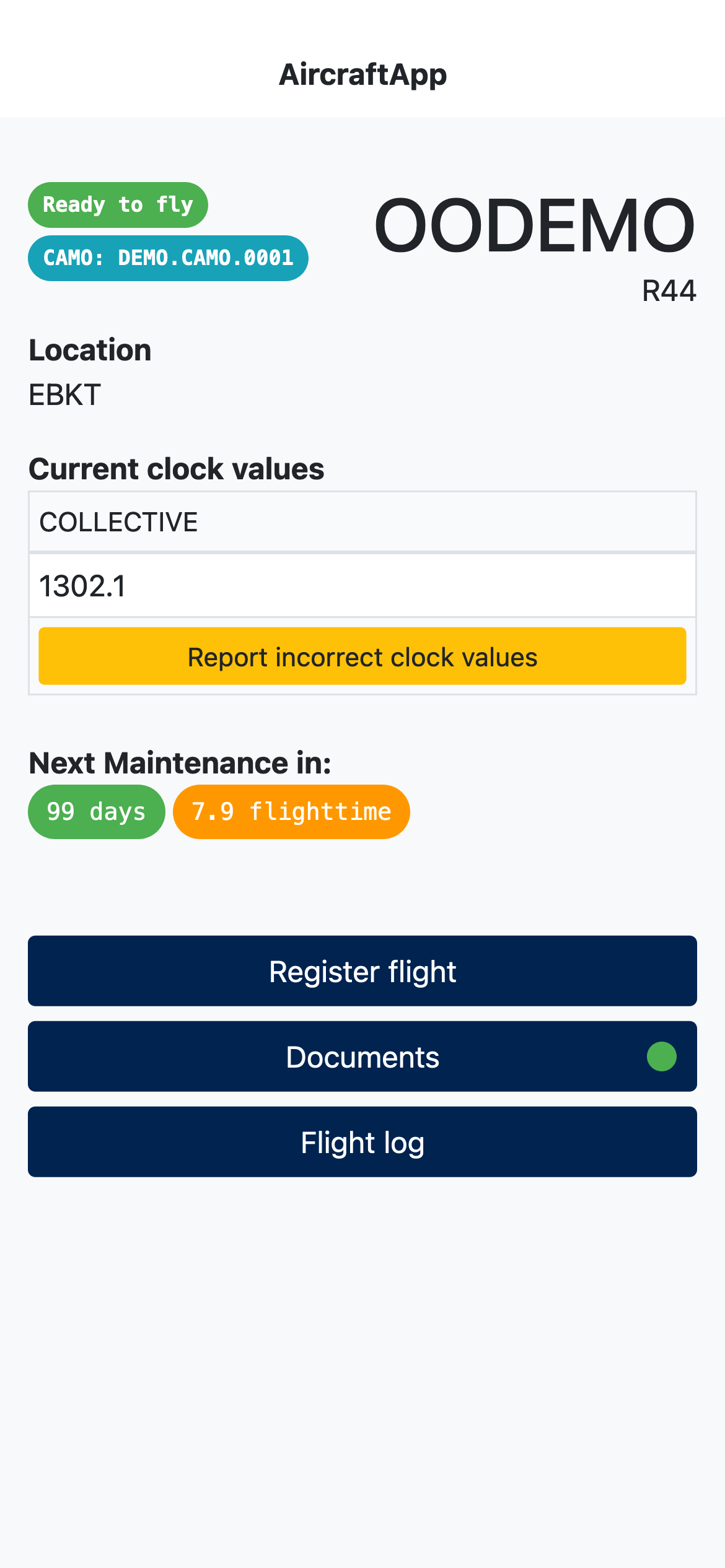Image resolution: width=725 pixels, height=1568 pixels.
Task: Click the 'Ready to fly' status badge
Action: click(118, 204)
